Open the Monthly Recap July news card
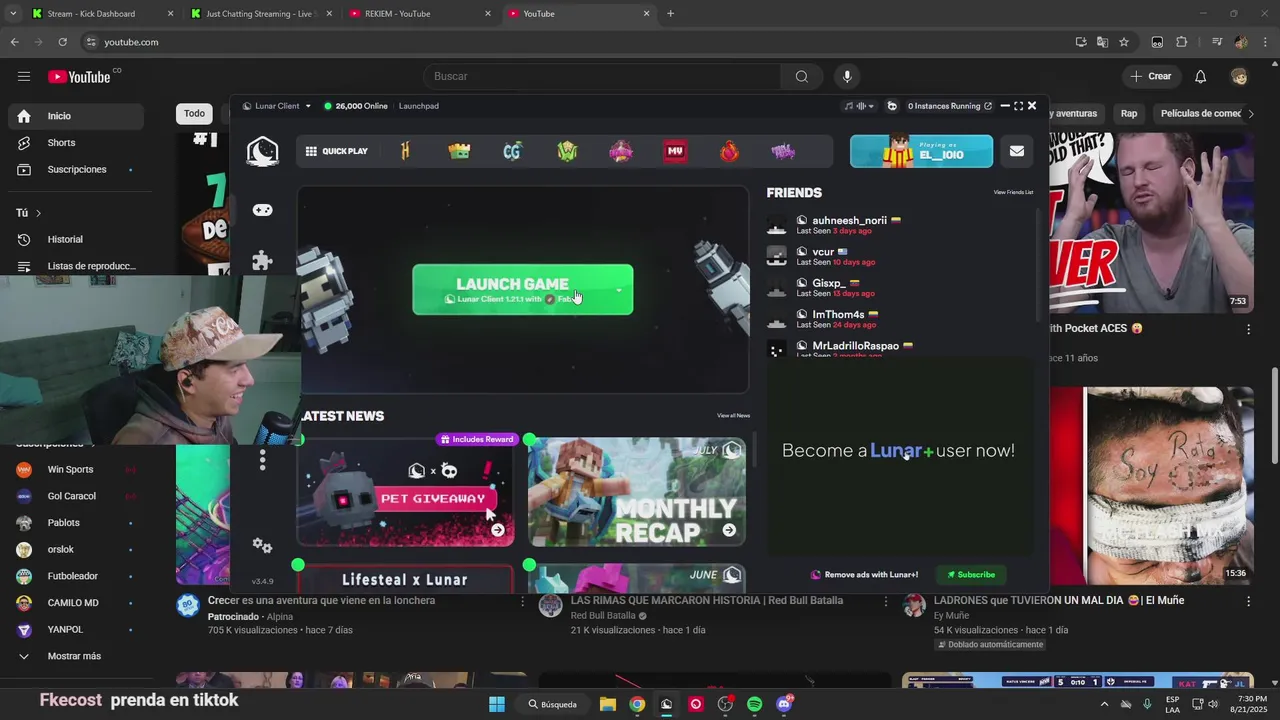 pos(636,491)
